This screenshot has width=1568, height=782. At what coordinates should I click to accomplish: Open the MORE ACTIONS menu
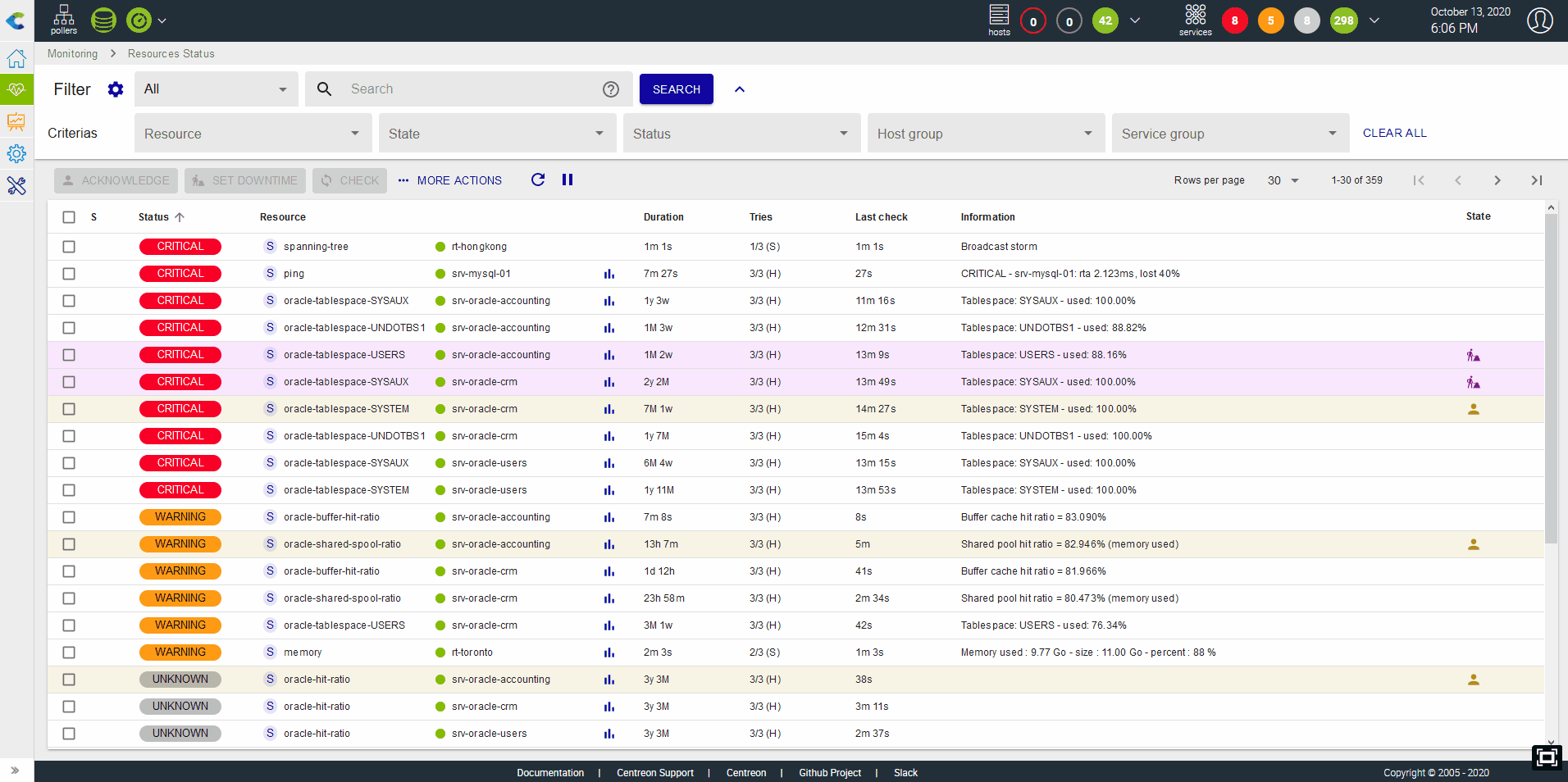pyautogui.click(x=450, y=180)
